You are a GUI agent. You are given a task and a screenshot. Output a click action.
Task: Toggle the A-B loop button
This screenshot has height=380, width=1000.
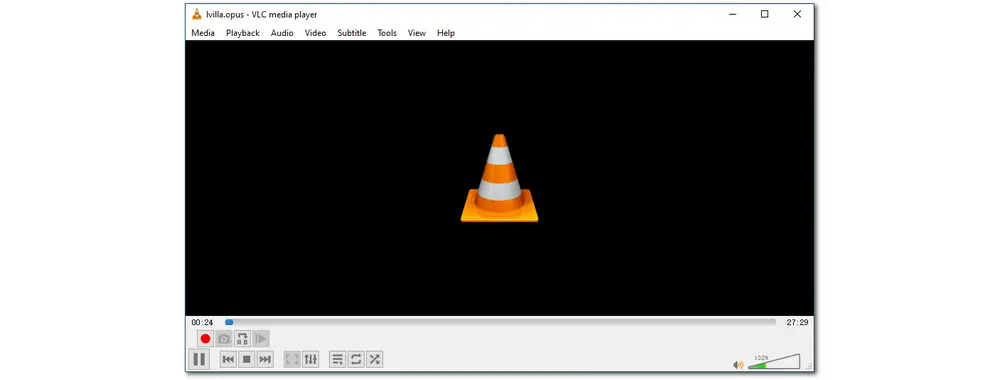pyautogui.click(x=242, y=339)
